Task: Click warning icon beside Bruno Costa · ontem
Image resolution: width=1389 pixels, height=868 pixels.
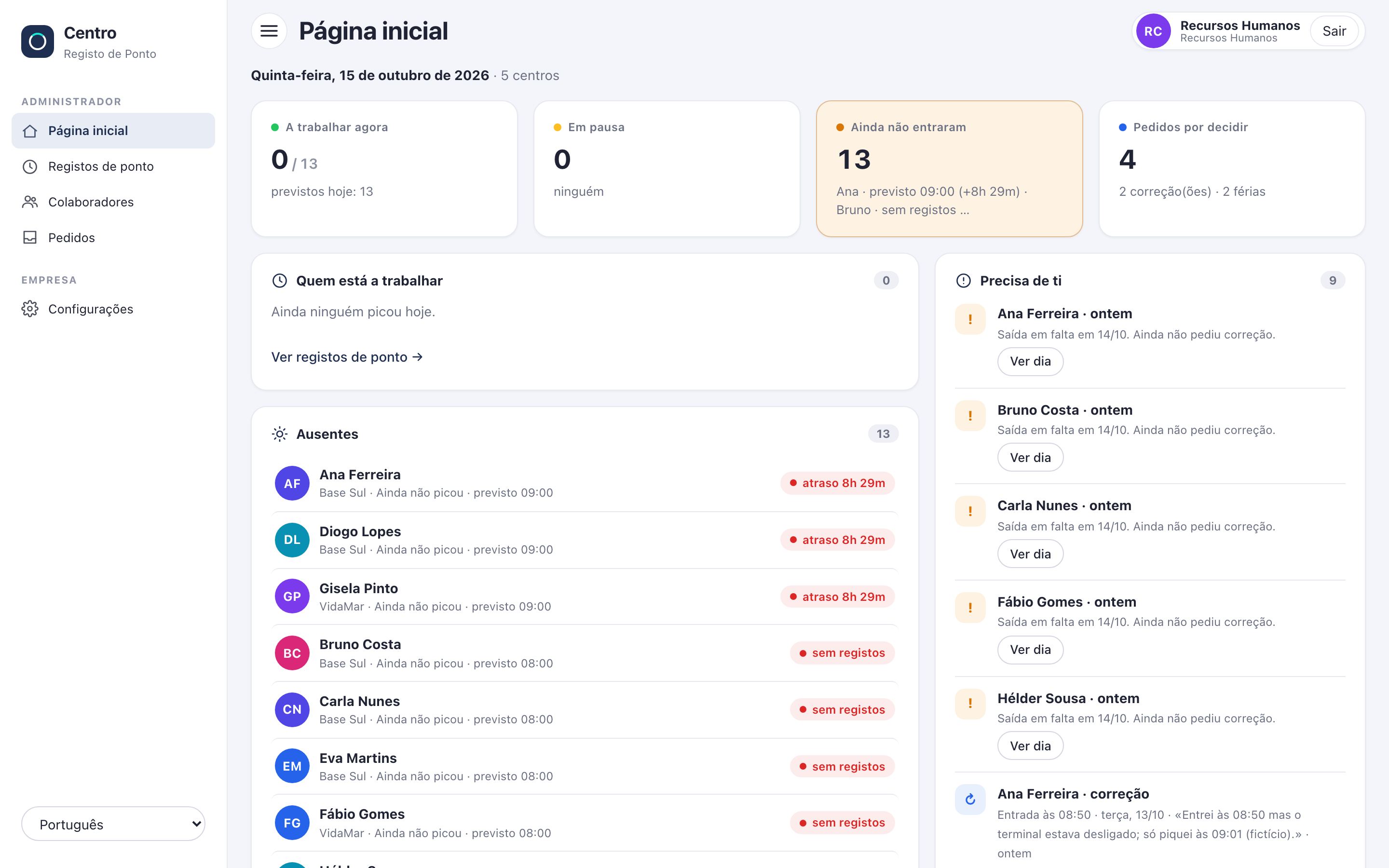Action: pyautogui.click(x=970, y=416)
